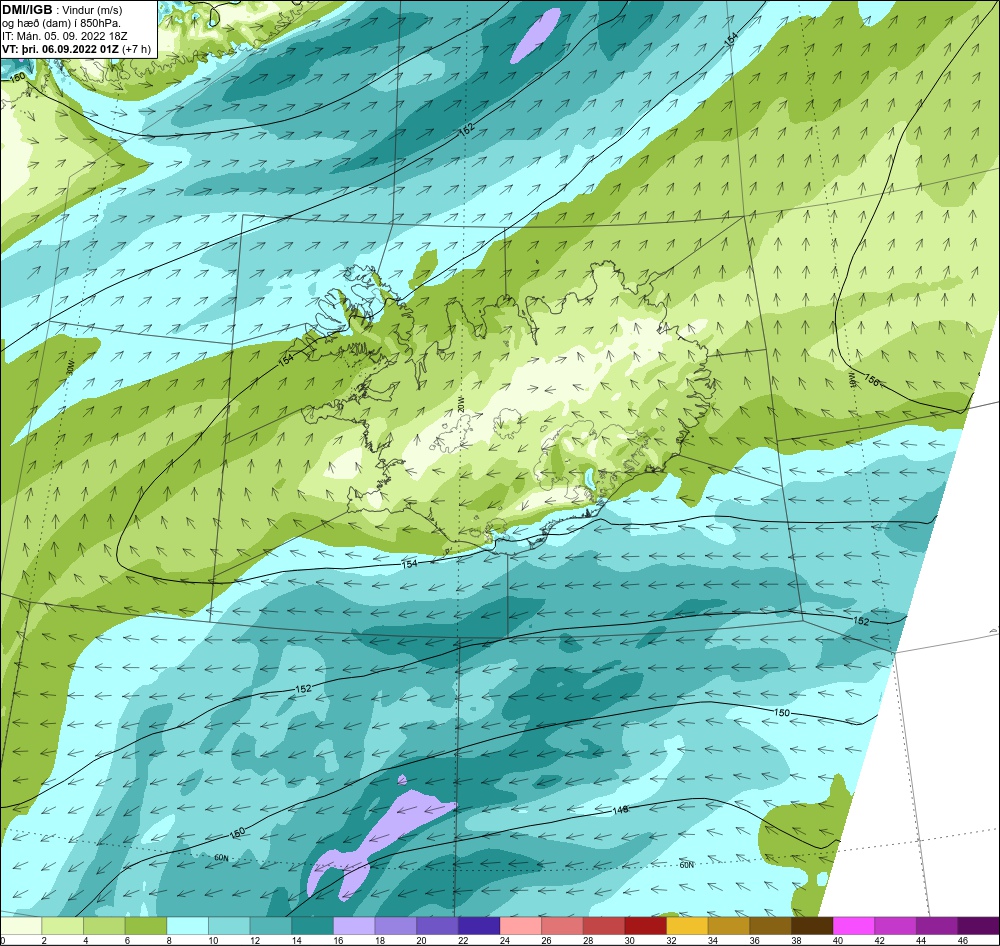Image resolution: width=1000 pixels, height=946 pixels.
Task: Click the 156 contour label east of Iceland
Action: pyautogui.click(x=871, y=380)
